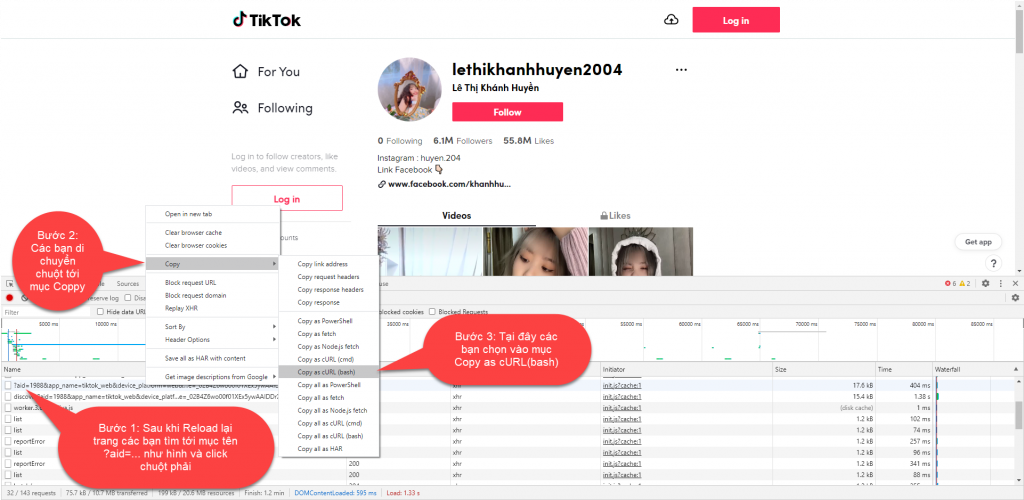Click the cloud upload icon in header
This screenshot has height=500, width=1024.
click(x=671, y=20)
